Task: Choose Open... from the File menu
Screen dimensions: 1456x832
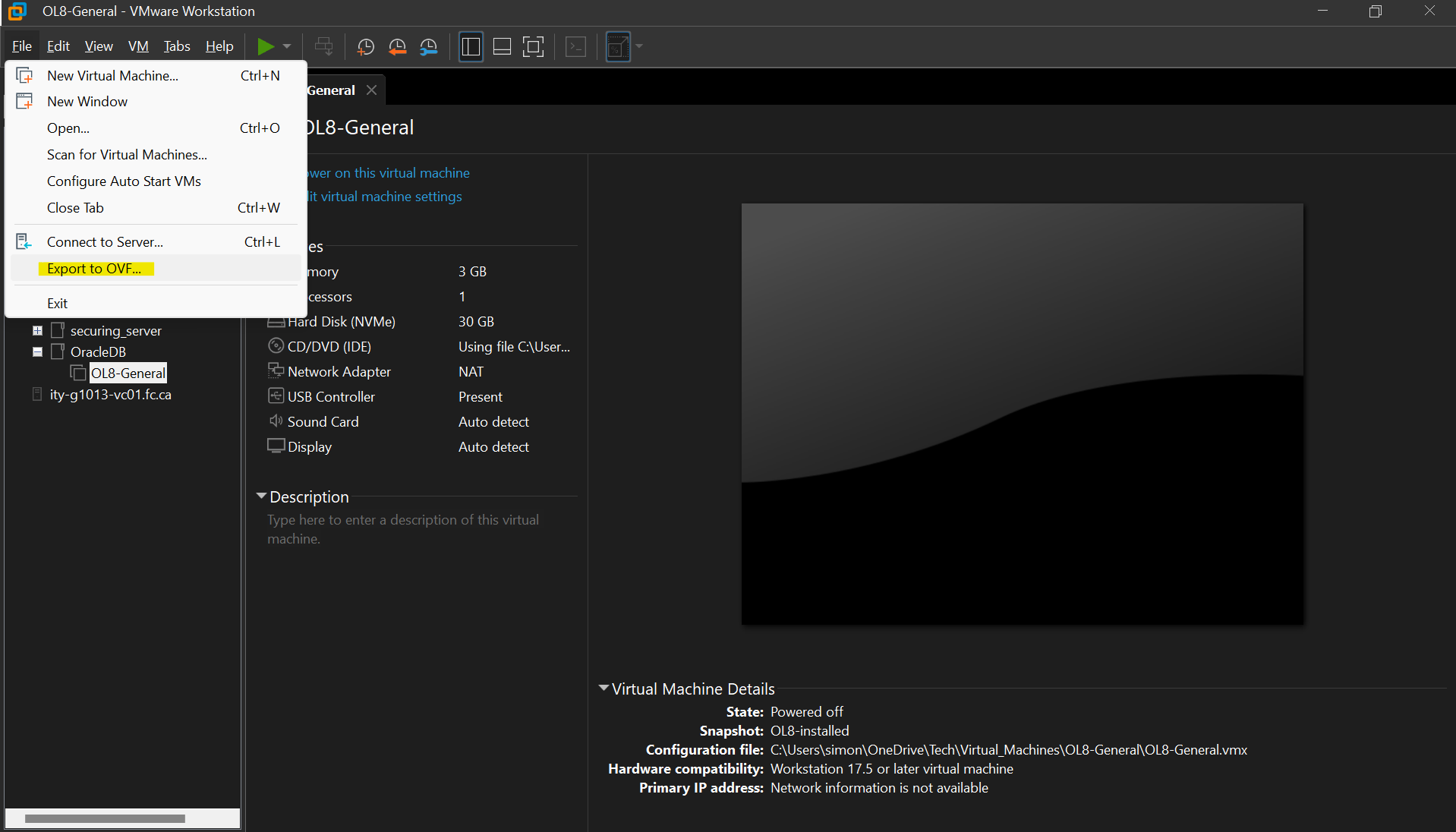Action: coord(156,128)
